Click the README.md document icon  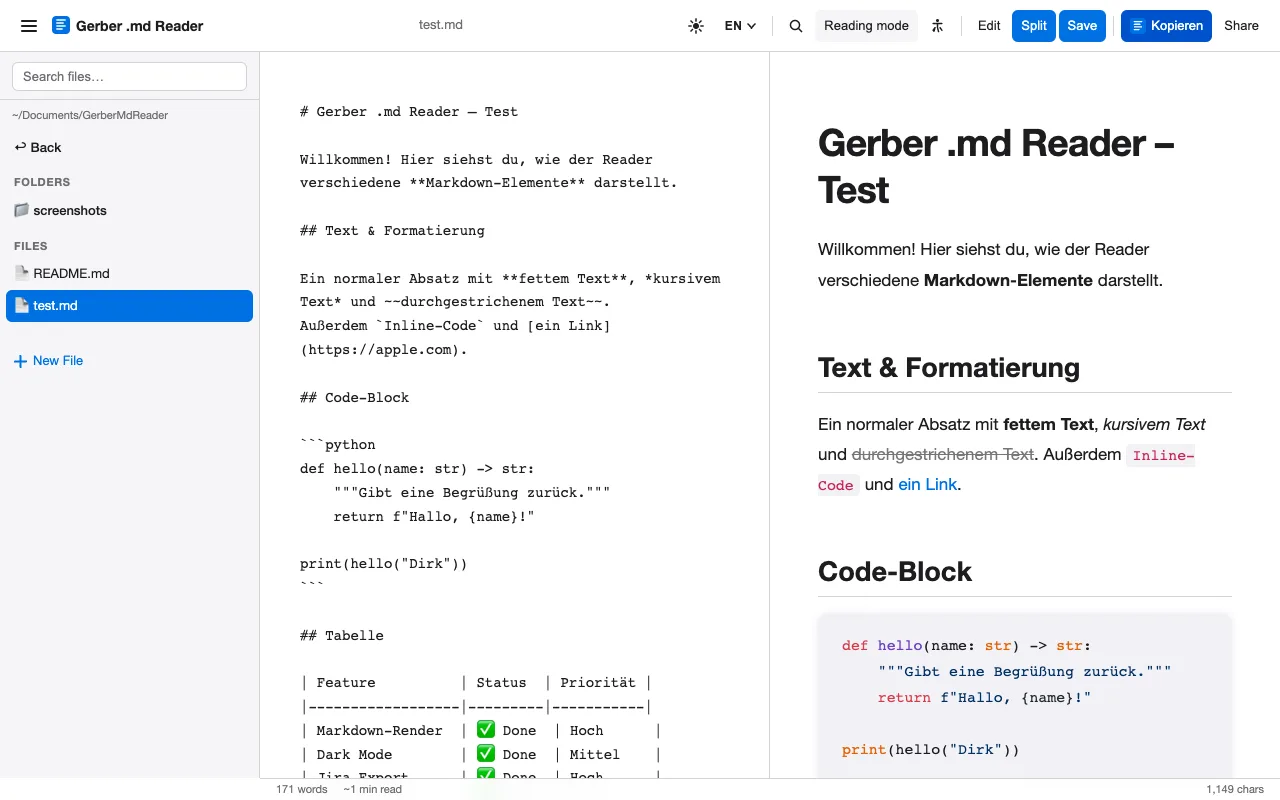tap(22, 273)
